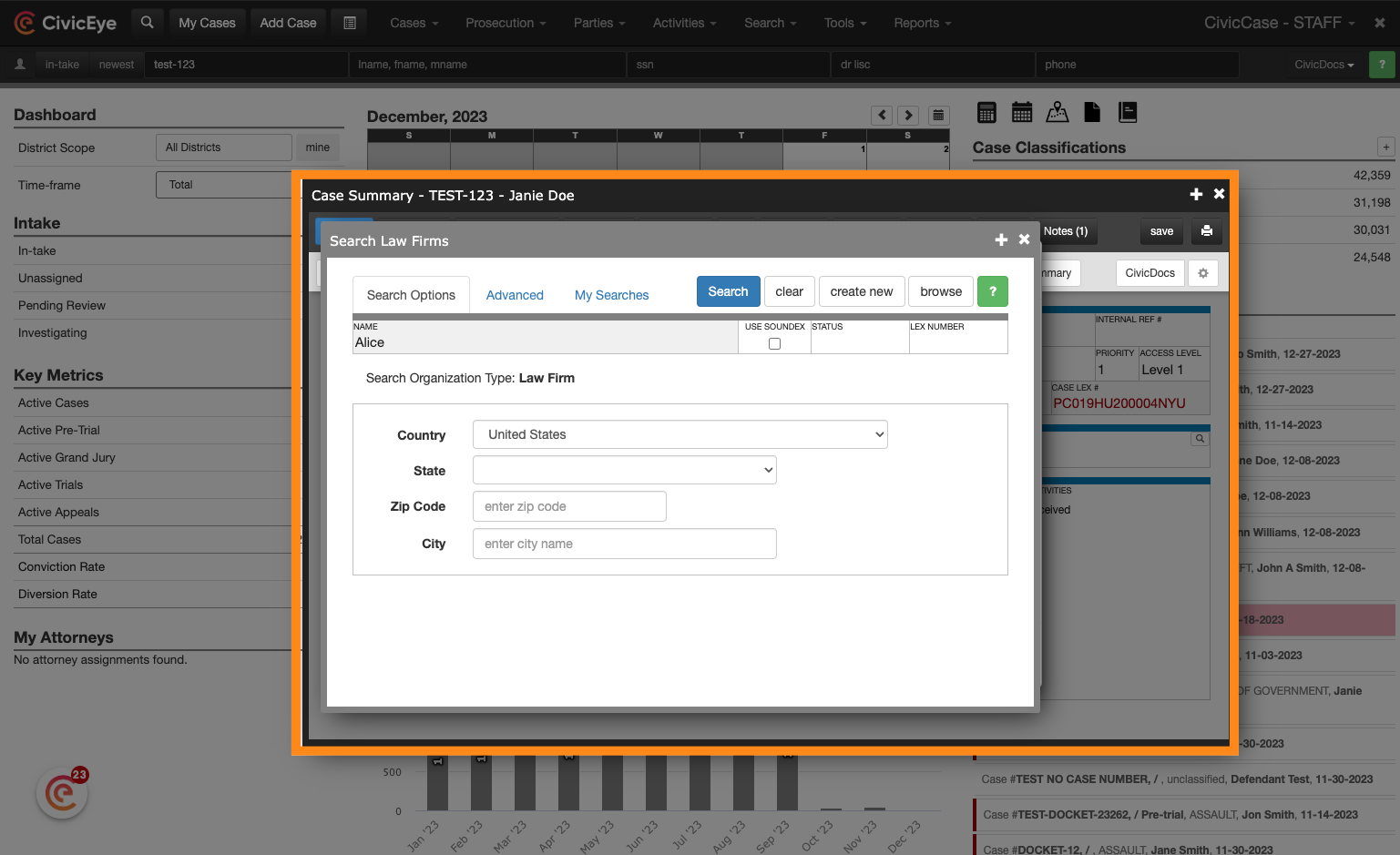Close the Case Summary window
Image resolution: width=1400 pixels, height=855 pixels.
1219,194
